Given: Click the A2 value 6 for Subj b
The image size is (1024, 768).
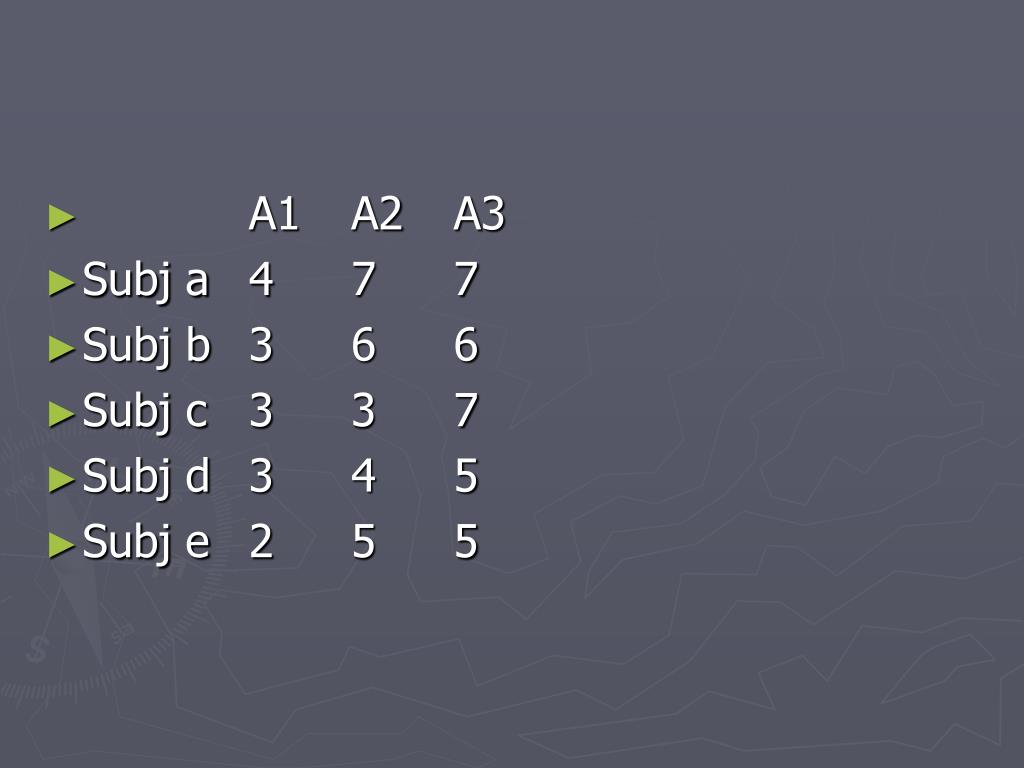Looking at the screenshot, I should pos(363,347).
